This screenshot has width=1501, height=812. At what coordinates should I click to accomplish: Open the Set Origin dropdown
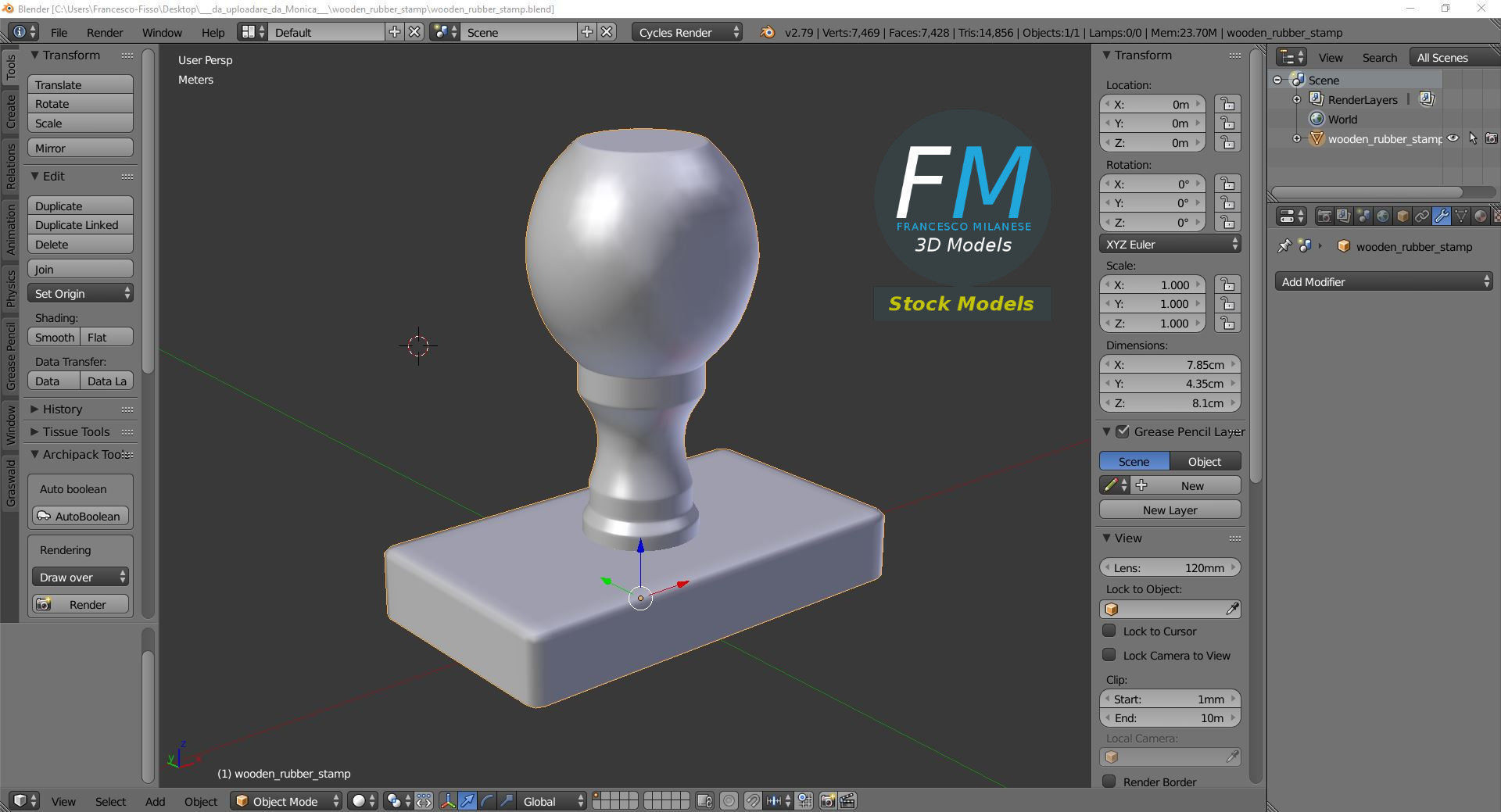tap(81, 293)
